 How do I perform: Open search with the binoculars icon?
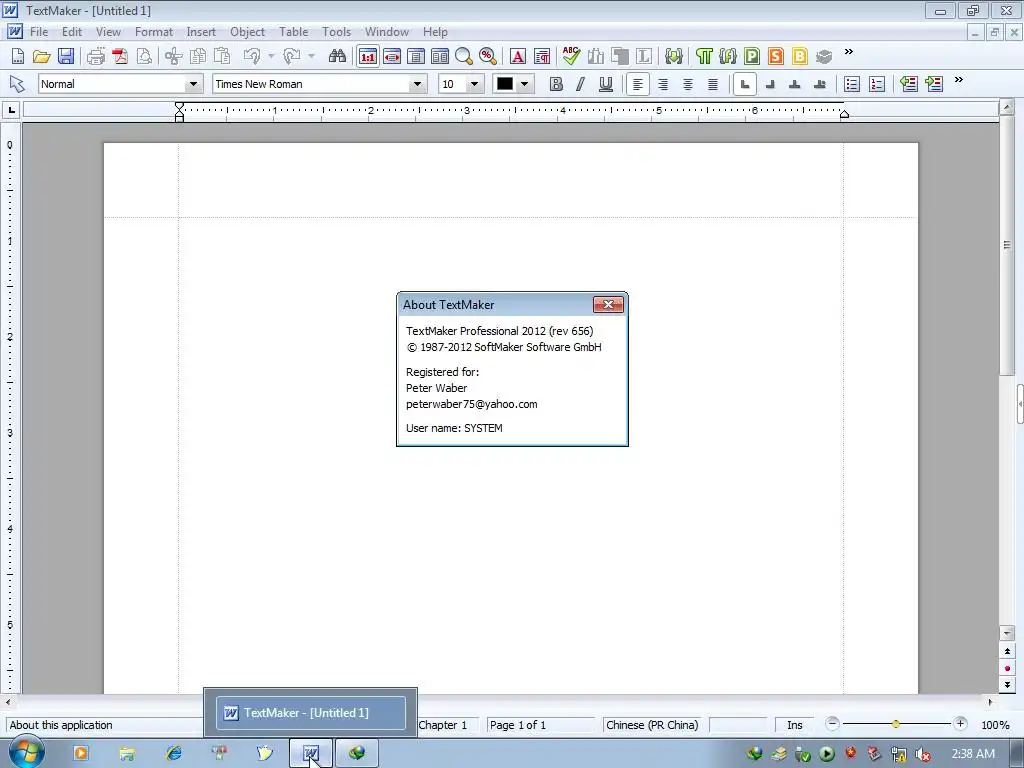point(337,56)
